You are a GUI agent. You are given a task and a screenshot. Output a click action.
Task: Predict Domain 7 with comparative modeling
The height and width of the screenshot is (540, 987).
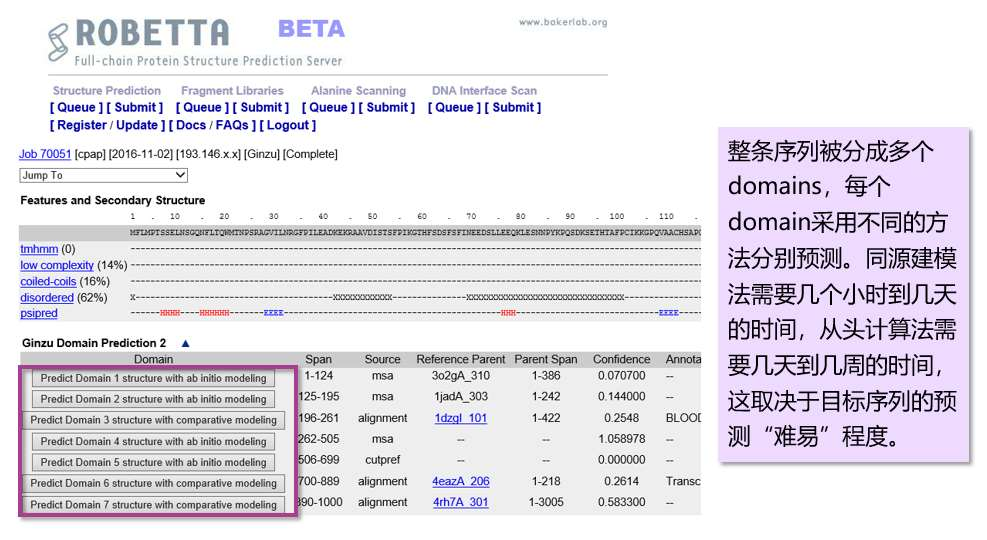(x=154, y=505)
